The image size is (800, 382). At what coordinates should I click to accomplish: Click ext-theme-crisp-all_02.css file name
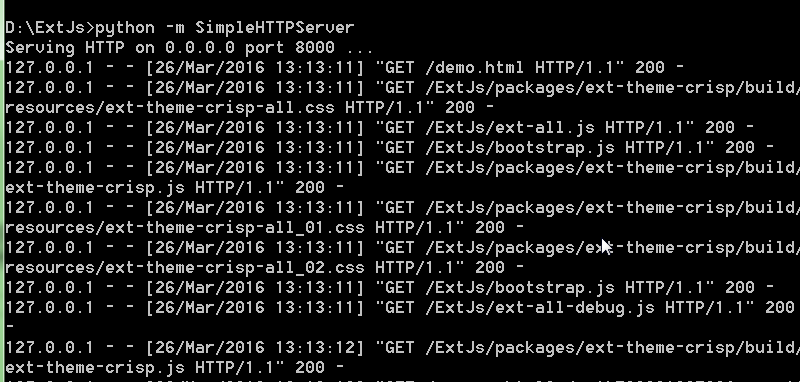[x=235, y=268]
